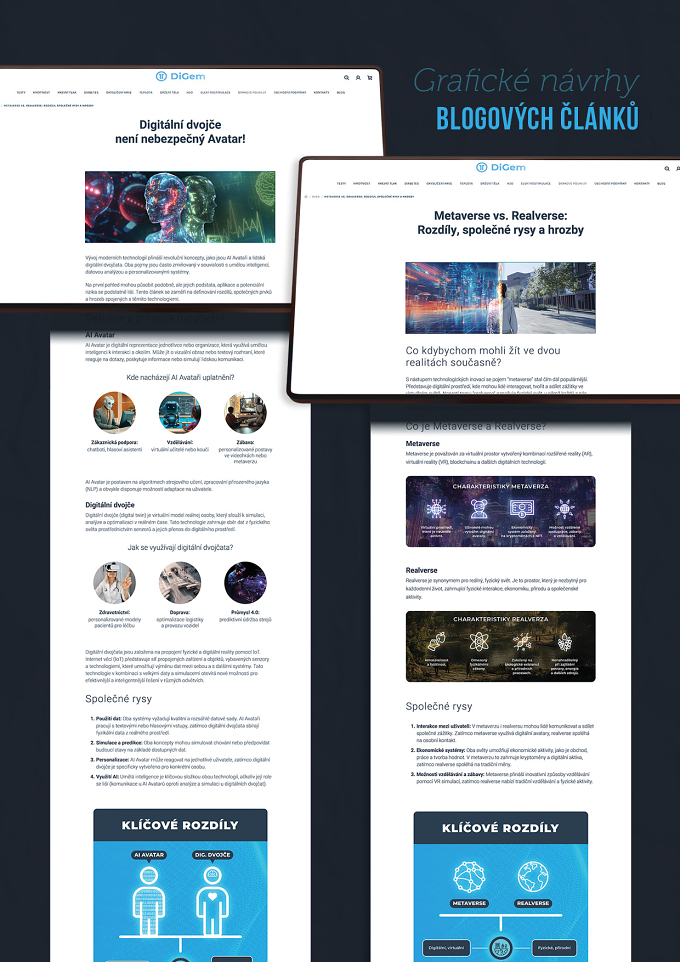
Task: Click the METAVERSE network globe icon
Action: pos(469,877)
